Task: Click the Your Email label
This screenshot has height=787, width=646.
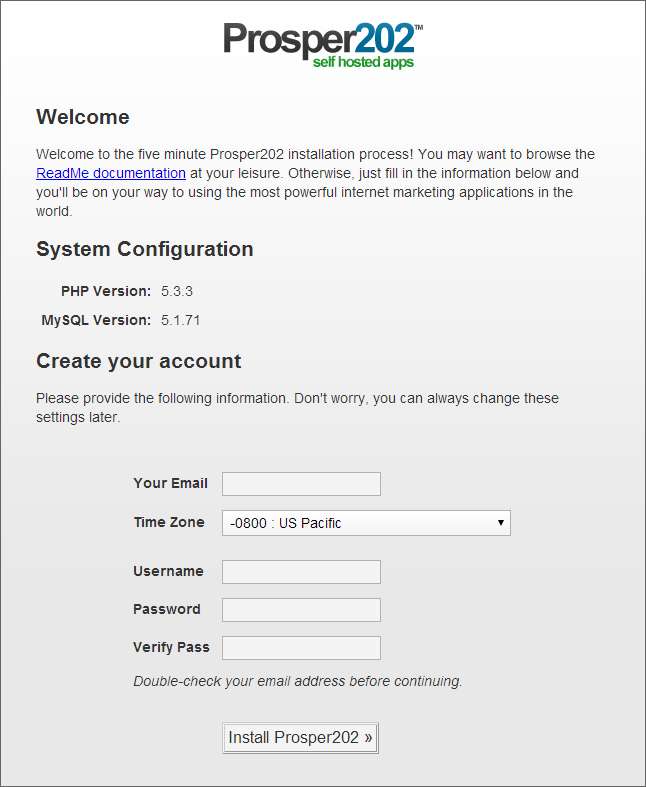Action: click(x=170, y=483)
